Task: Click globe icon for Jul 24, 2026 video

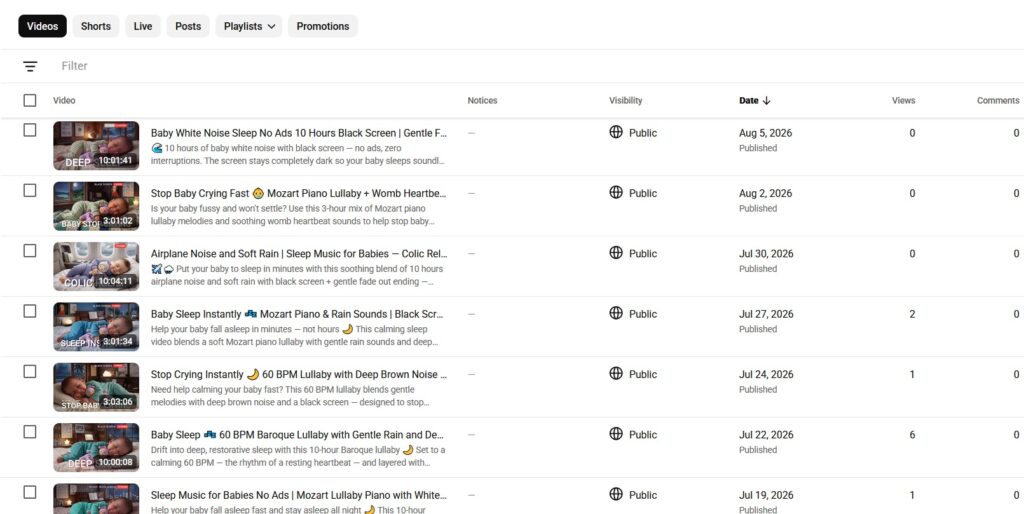Action: point(616,374)
